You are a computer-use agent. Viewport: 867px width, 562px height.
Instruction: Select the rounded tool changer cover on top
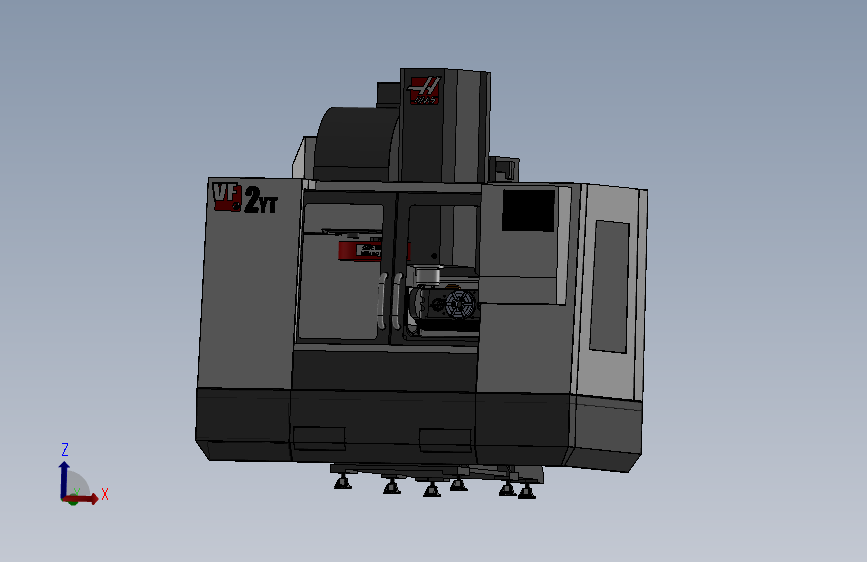(357, 144)
